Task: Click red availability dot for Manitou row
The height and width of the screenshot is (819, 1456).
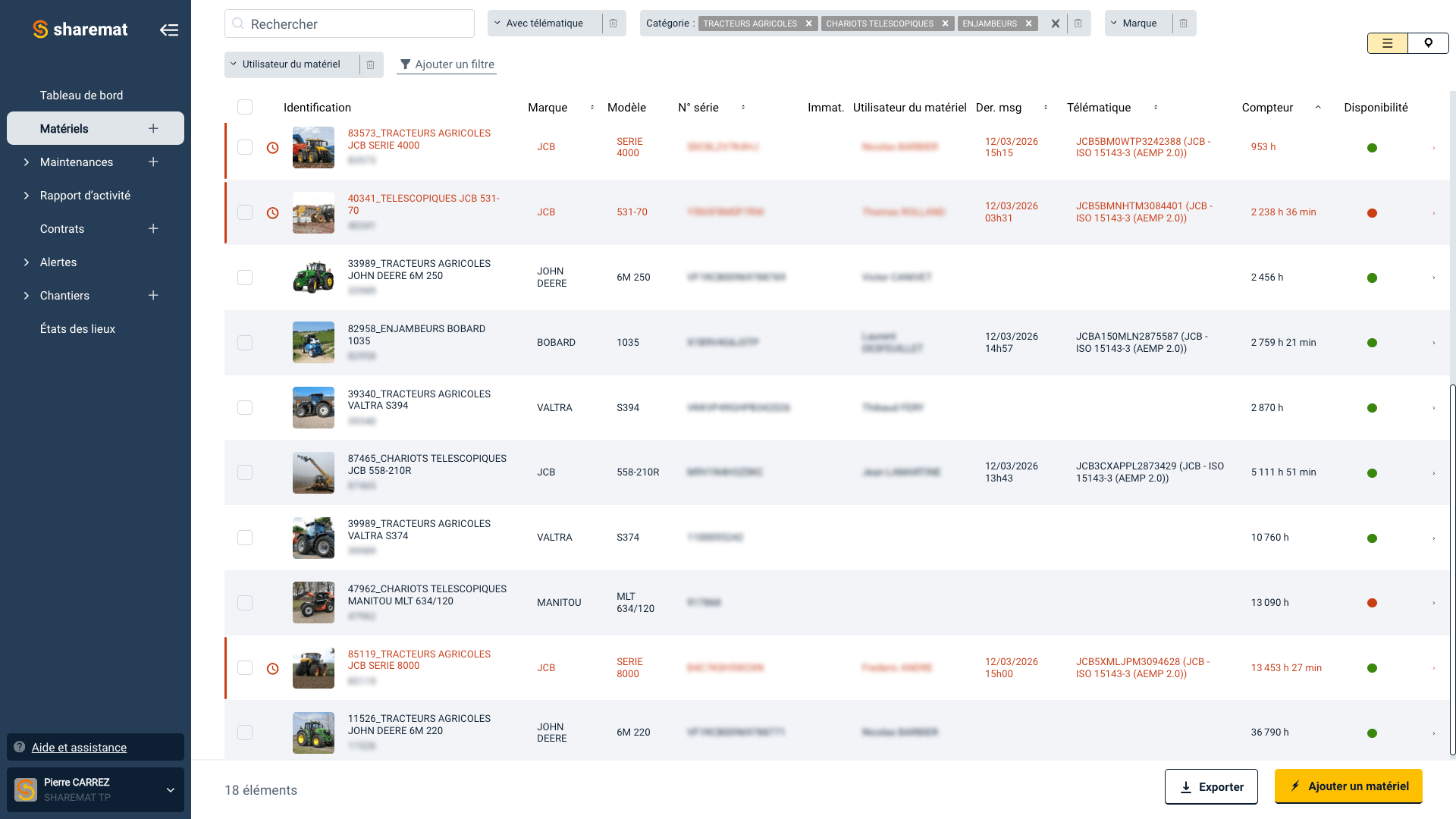Action: click(x=1372, y=603)
